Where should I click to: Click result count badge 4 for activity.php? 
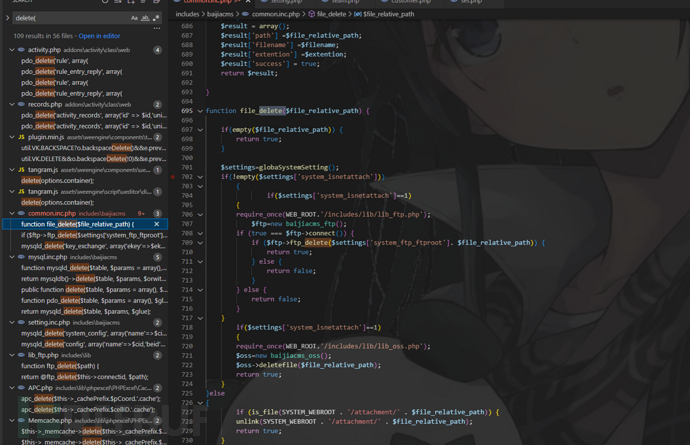pyautogui.click(x=157, y=50)
